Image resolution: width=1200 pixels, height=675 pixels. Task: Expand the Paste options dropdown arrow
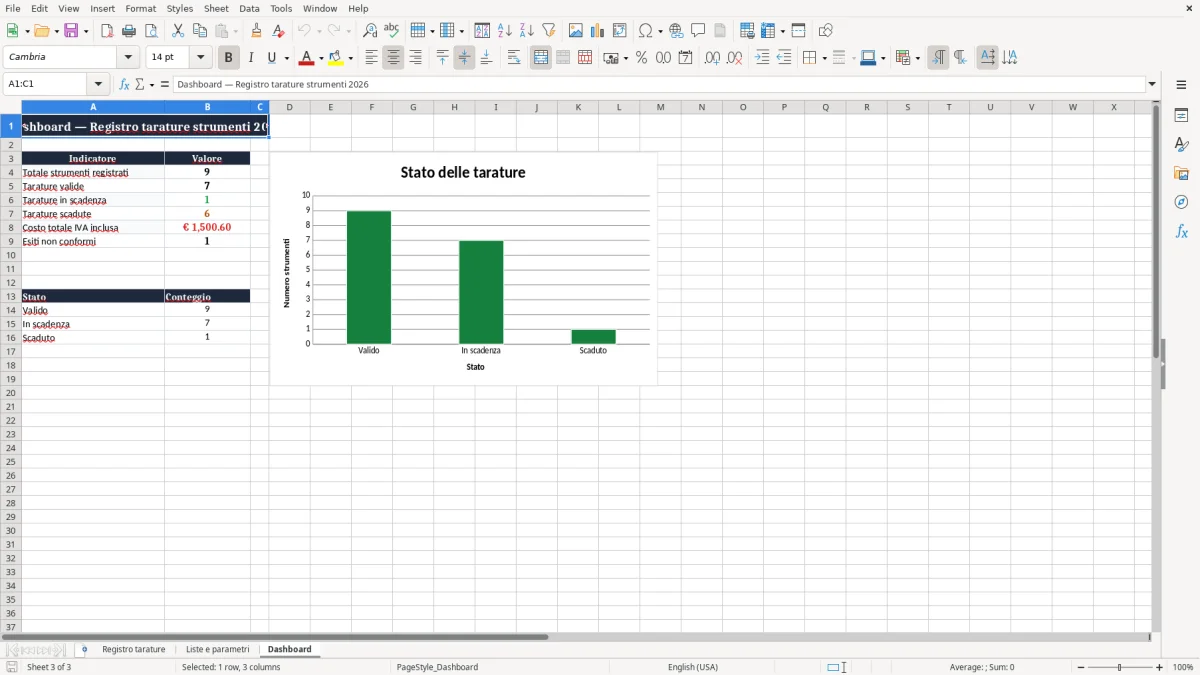pos(234,31)
